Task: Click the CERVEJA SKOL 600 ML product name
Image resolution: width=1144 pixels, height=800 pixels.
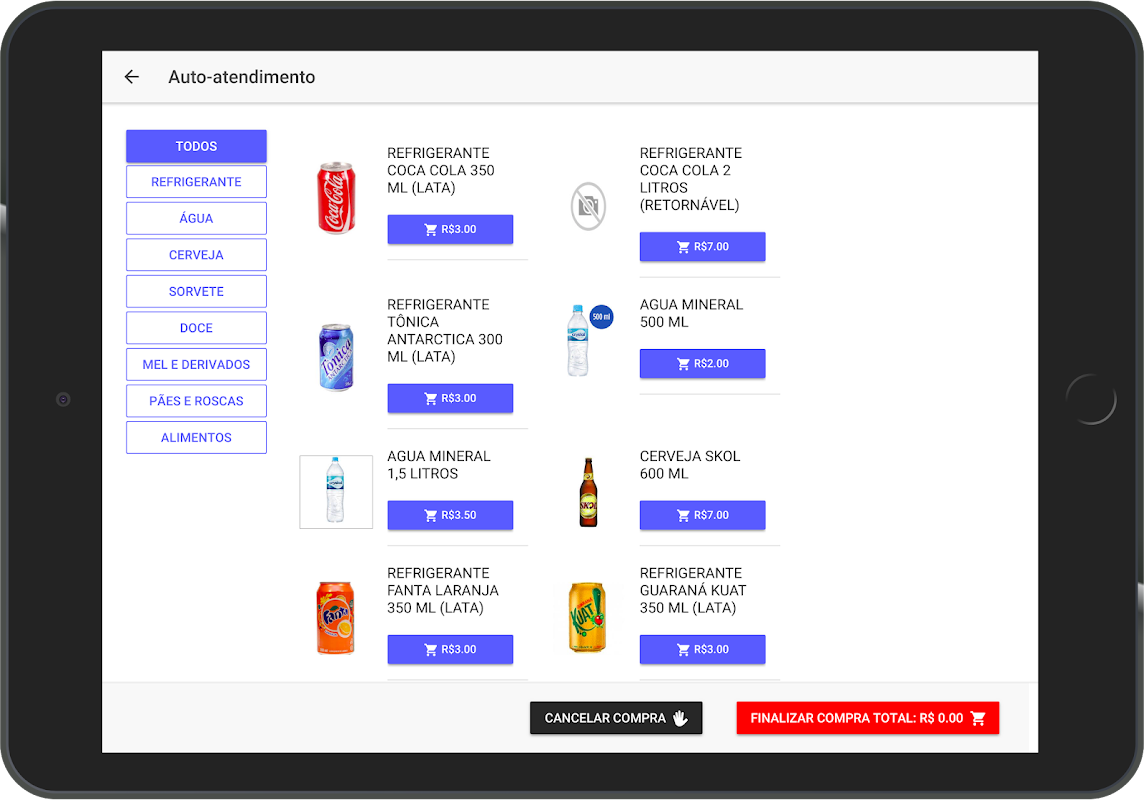Action: pos(689,465)
